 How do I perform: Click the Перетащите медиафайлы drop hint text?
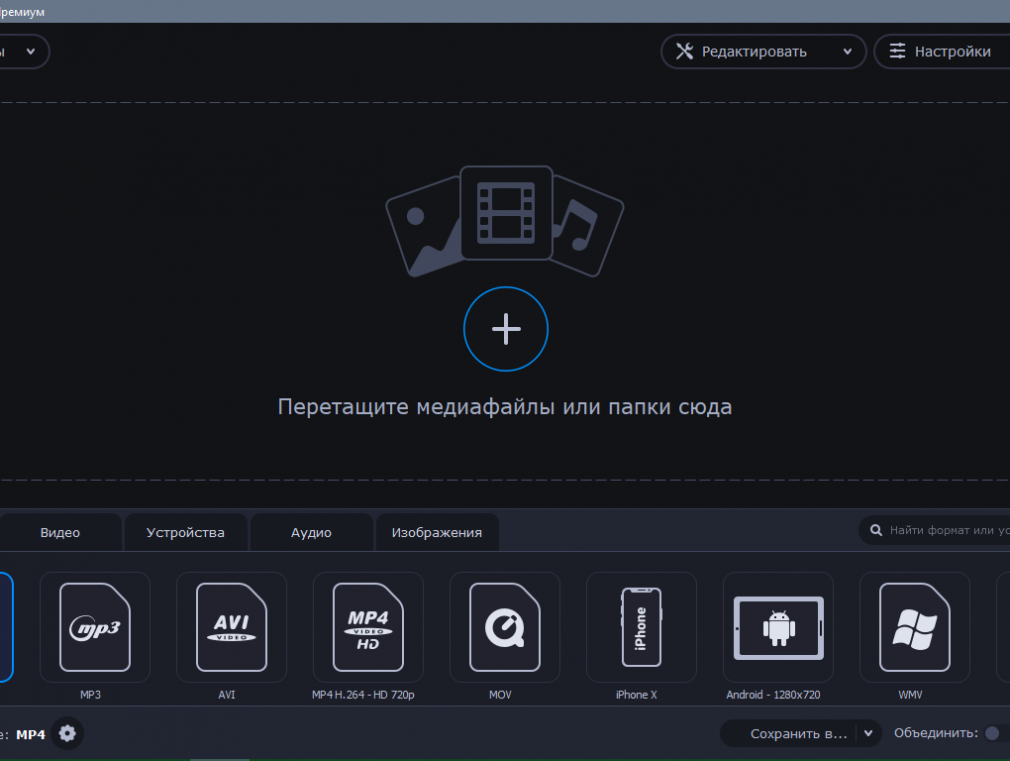tap(505, 407)
